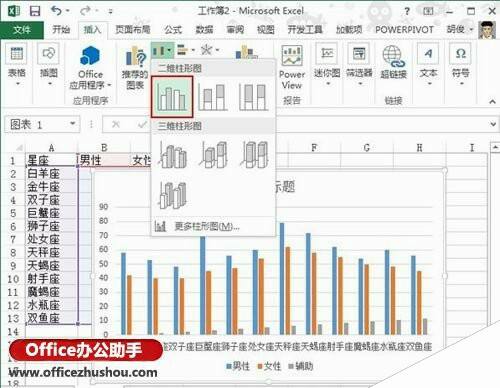Switch to the 开发工具 ribbon tab

[x=305, y=30]
